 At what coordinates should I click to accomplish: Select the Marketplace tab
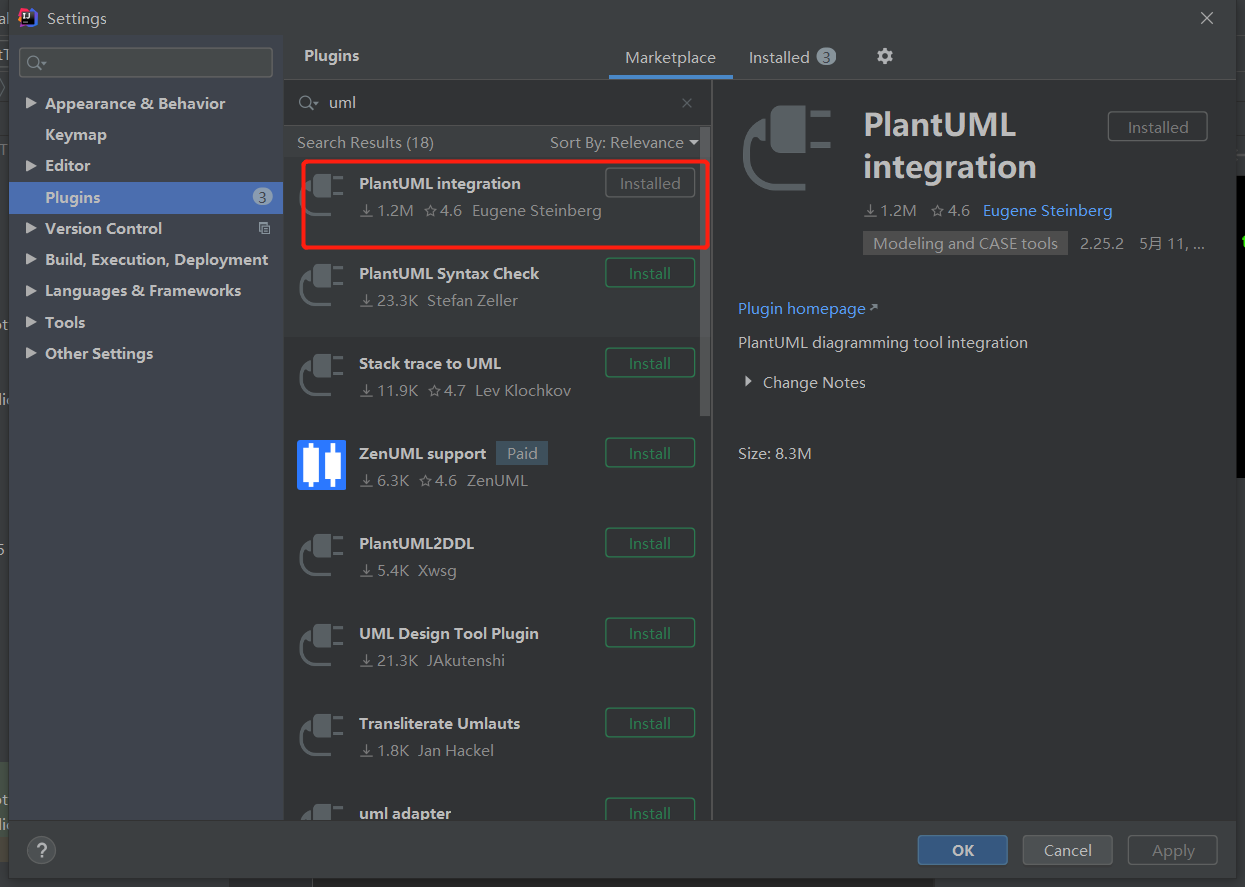pyautogui.click(x=670, y=57)
